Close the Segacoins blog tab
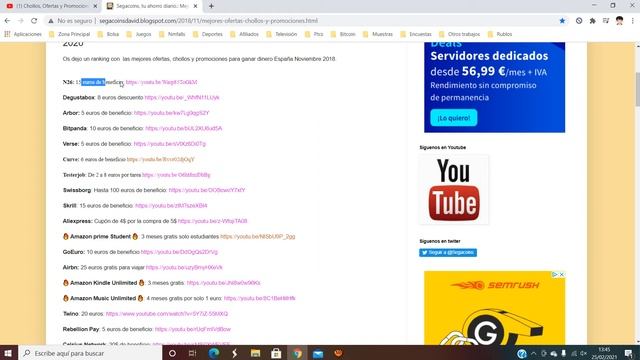Image resolution: width=640 pixels, height=360 pixels. (x=195, y=6)
